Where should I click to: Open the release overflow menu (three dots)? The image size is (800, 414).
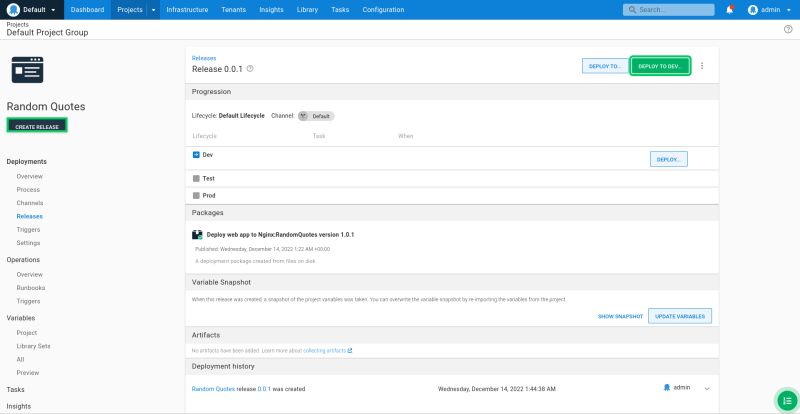coord(702,66)
